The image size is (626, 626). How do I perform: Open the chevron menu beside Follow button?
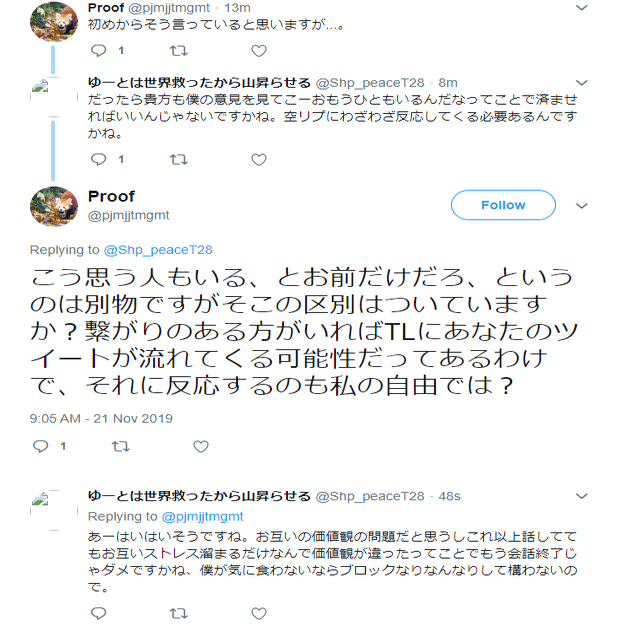tap(582, 205)
